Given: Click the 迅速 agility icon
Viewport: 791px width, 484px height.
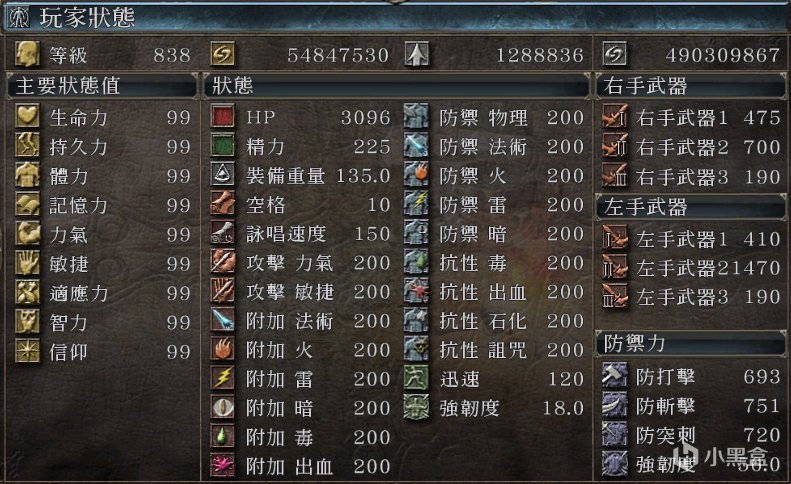Looking at the screenshot, I should click(417, 378).
